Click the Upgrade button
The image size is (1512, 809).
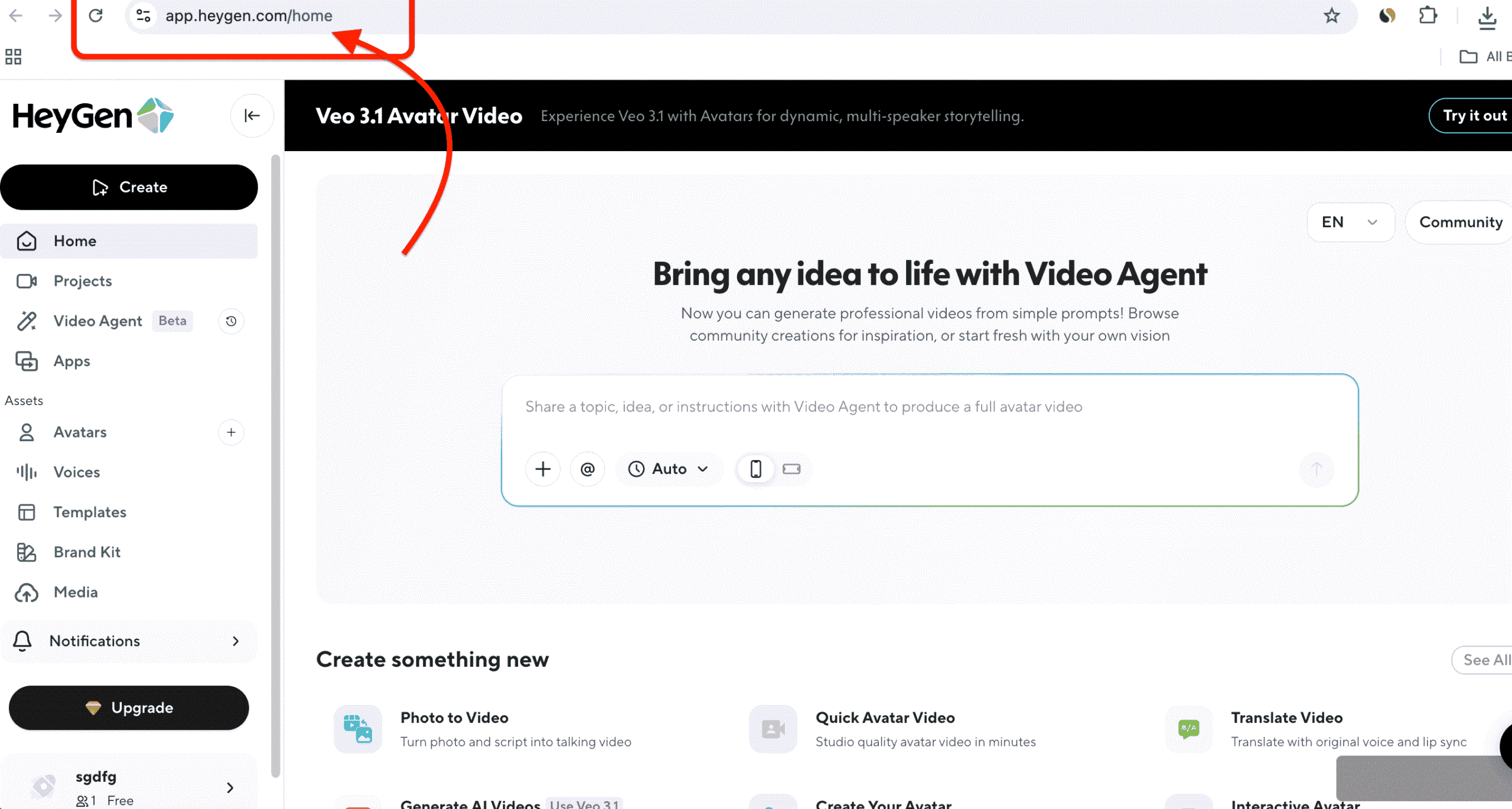(x=129, y=707)
